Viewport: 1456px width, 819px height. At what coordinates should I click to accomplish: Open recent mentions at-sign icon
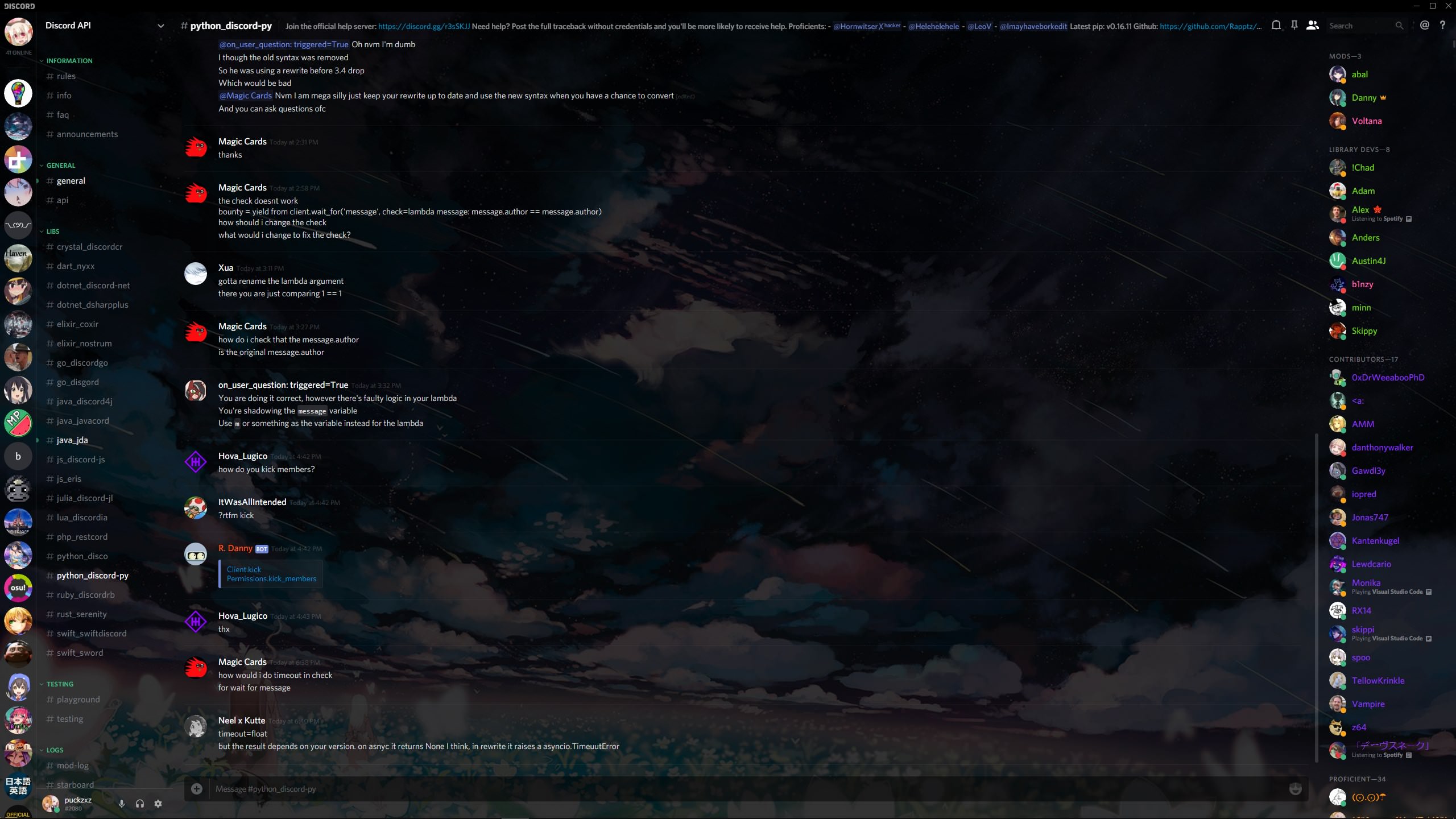(1424, 25)
